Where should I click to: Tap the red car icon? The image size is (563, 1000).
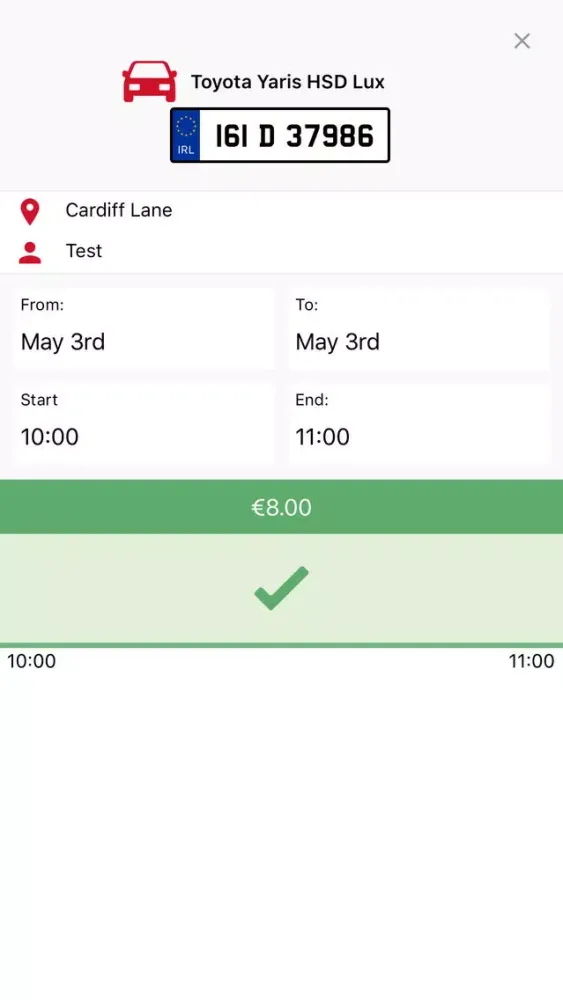coord(149,82)
